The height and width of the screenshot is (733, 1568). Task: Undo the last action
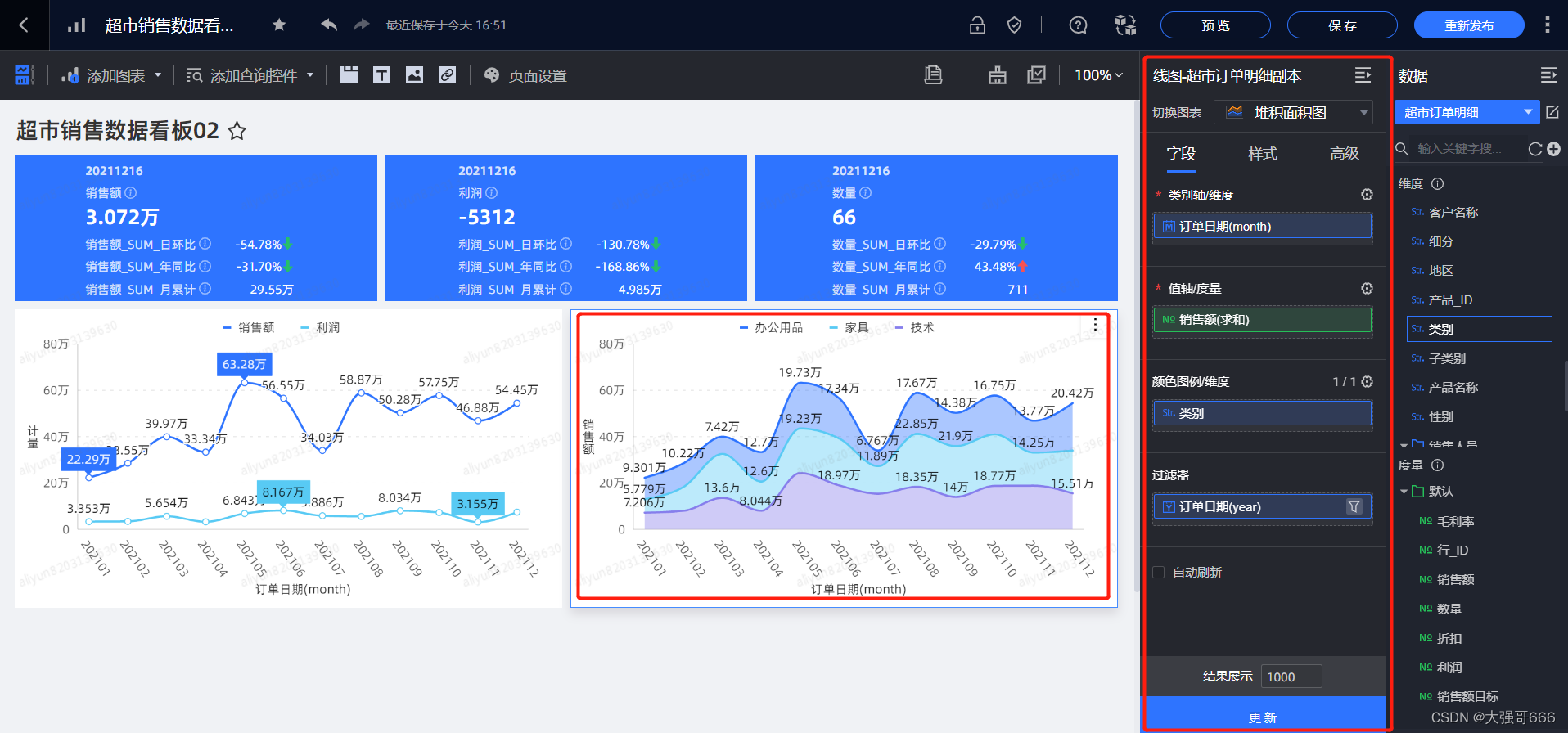click(x=329, y=25)
